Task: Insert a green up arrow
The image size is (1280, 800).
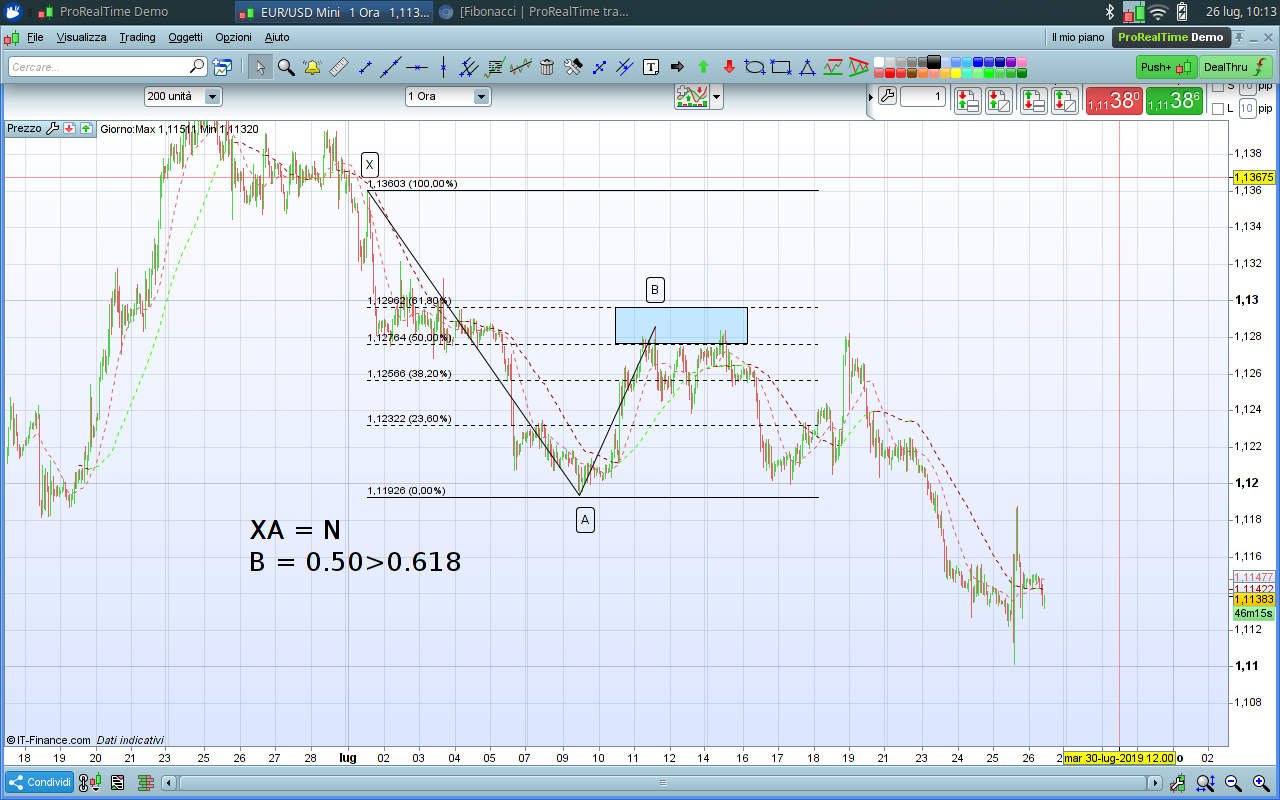Action: click(703, 67)
